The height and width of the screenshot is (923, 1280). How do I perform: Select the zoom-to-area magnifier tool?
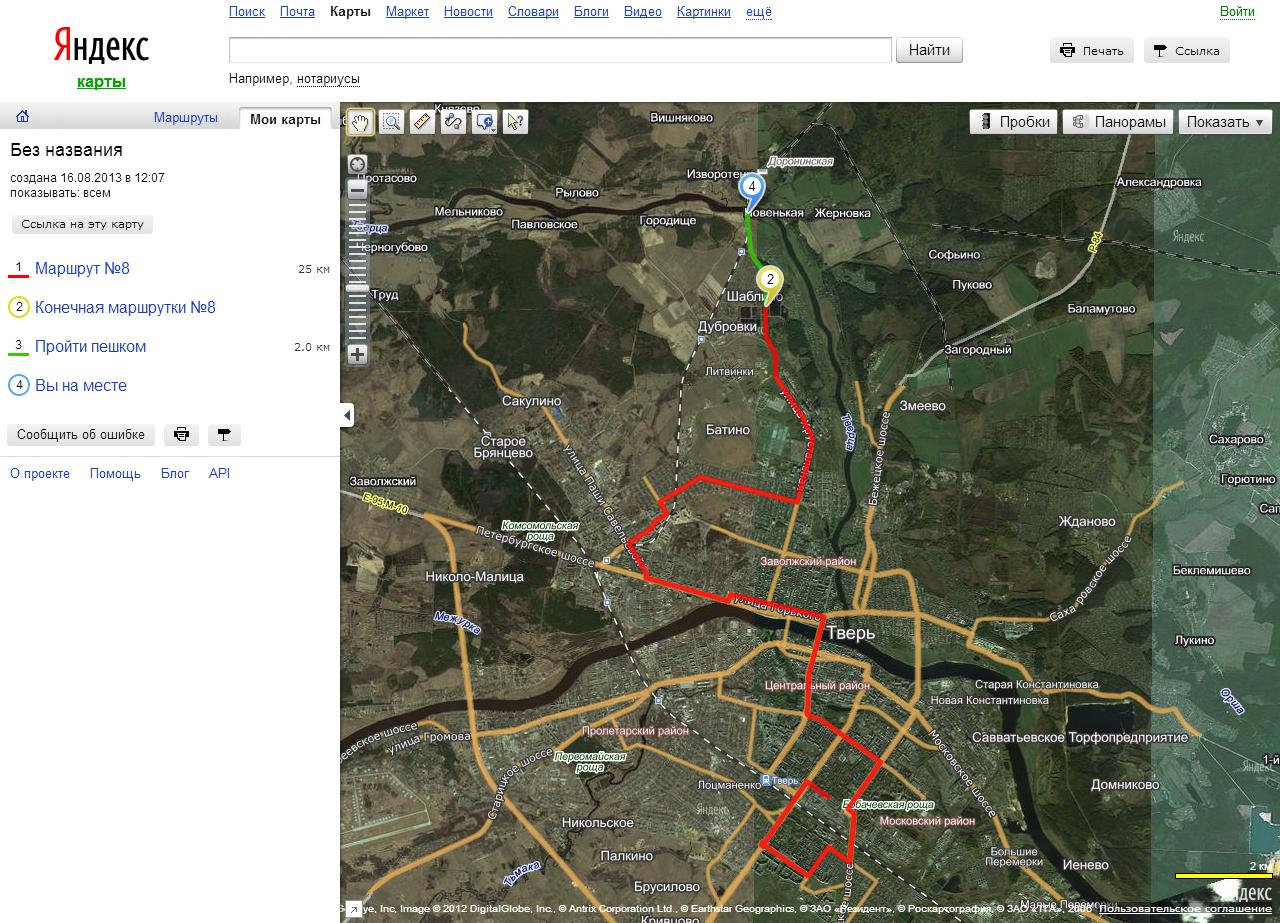392,122
